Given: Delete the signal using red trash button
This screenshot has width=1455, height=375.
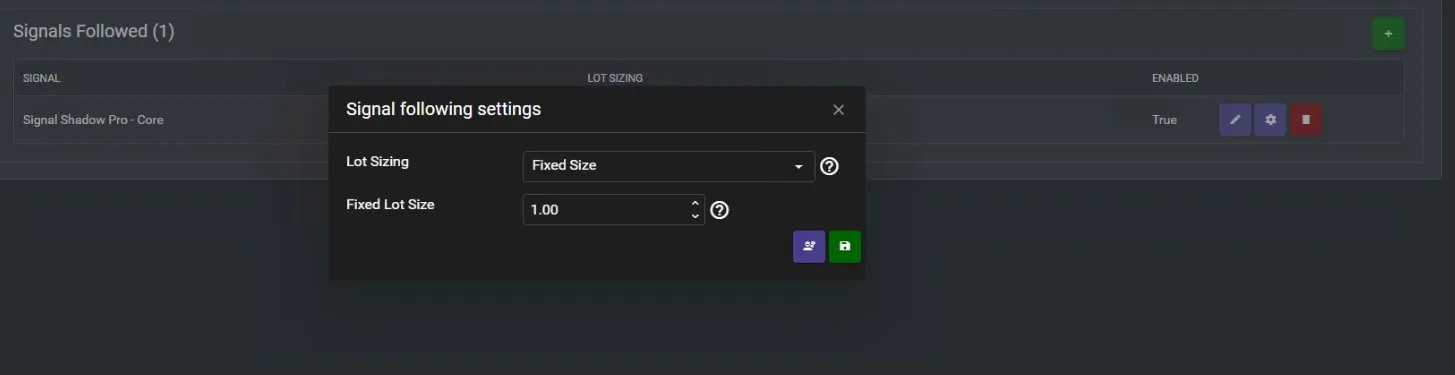Looking at the screenshot, I should [x=1306, y=120].
